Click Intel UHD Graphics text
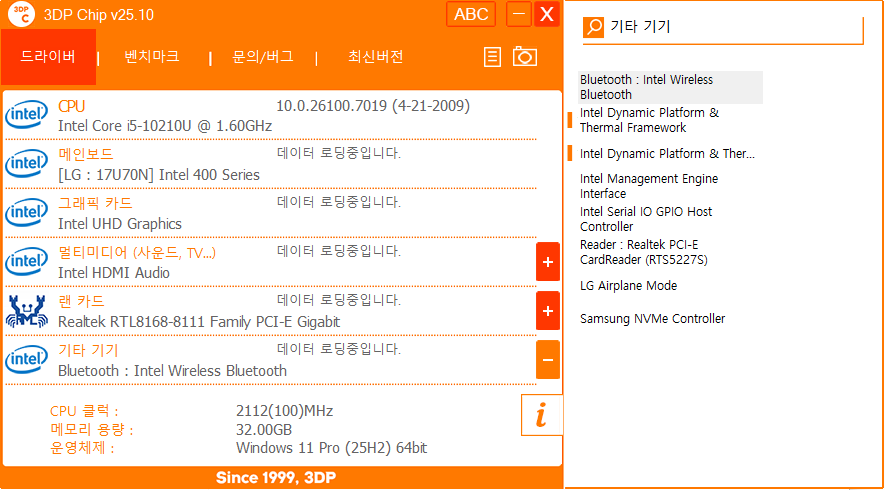This screenshot has height=490, width=885. coord(120,224)
